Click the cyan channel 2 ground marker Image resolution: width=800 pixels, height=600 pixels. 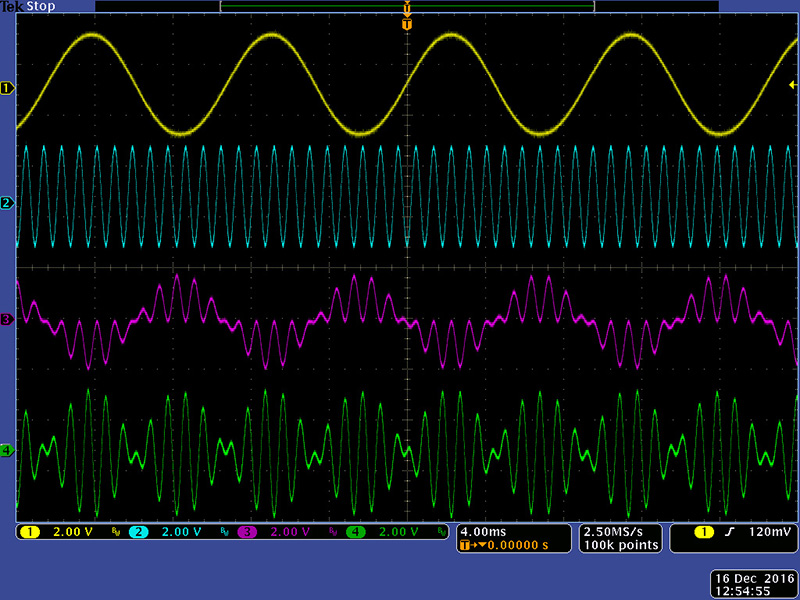click(8, 203)
